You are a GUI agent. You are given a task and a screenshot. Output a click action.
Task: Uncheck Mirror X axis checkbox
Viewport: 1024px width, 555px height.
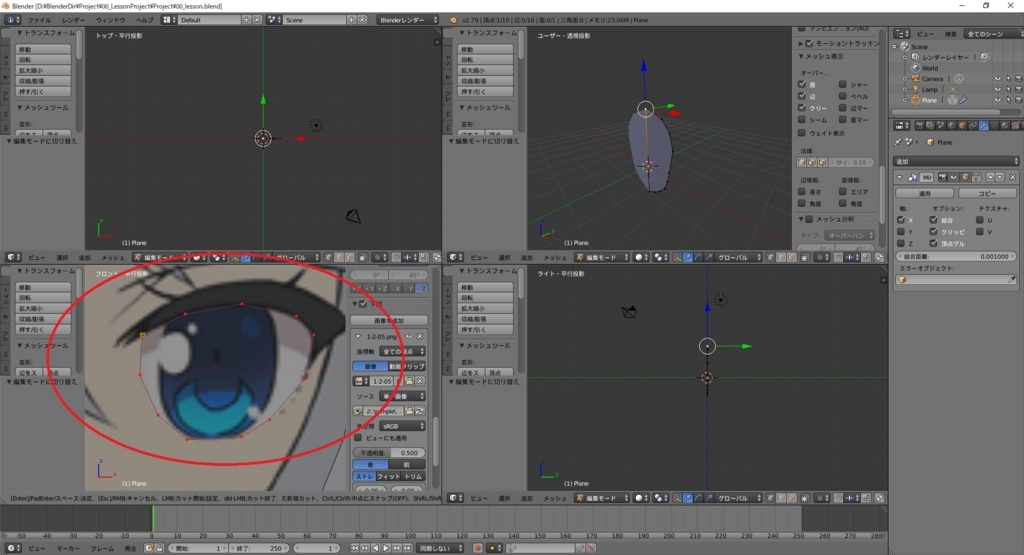pos(901,220)
